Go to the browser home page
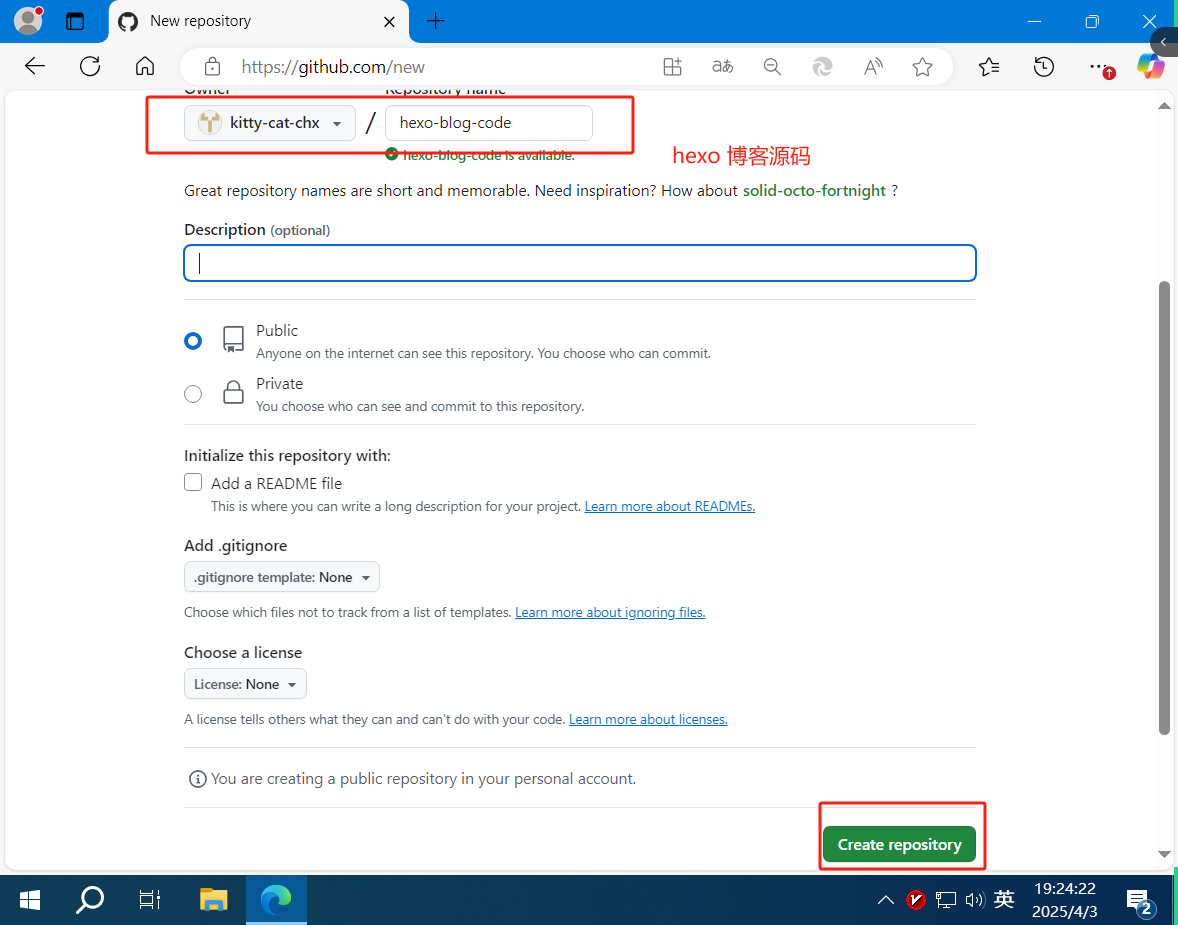This screenshot has height=925, width=1178. pos(145,66)
